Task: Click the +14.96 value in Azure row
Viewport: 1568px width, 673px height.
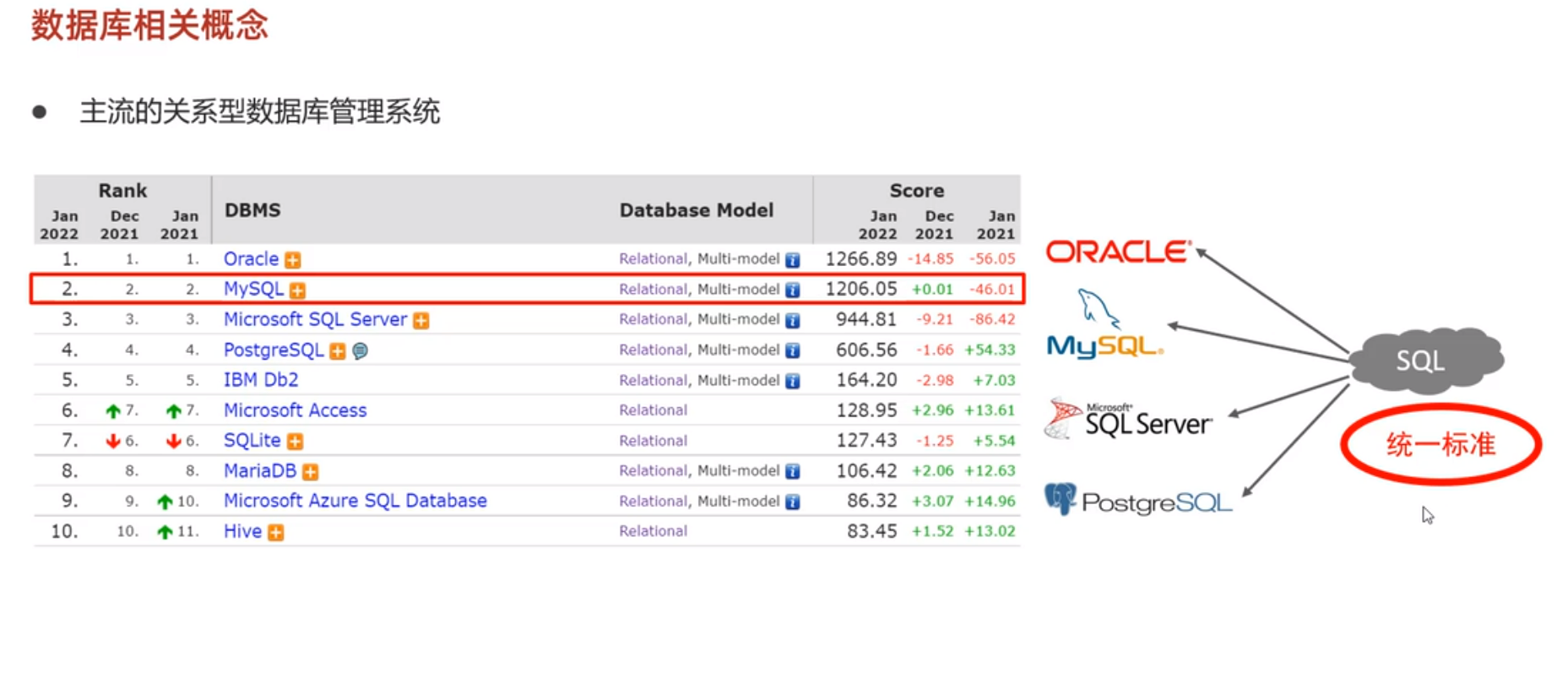Action: (x=990, y=502)
